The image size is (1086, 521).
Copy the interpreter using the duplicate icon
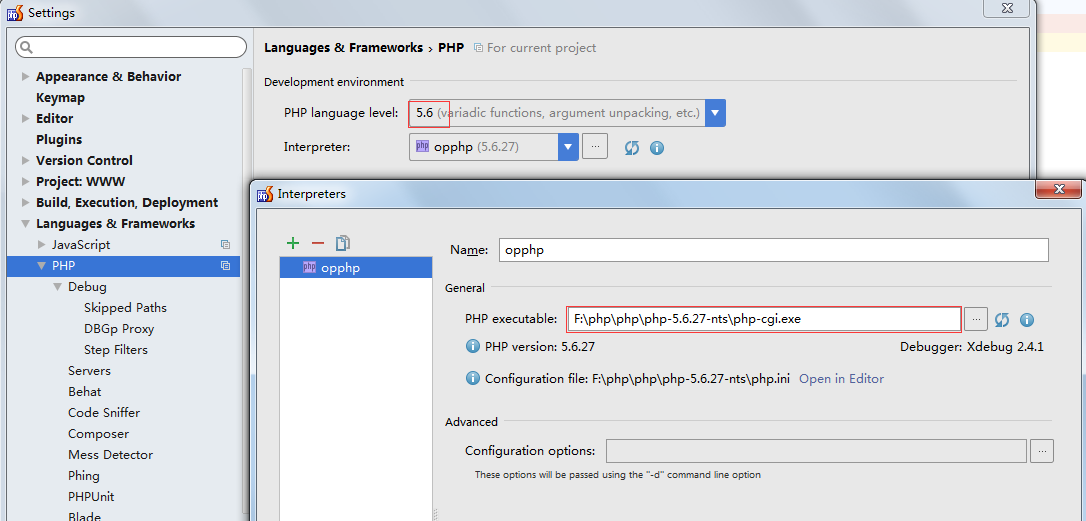click(x=343, y=242)
